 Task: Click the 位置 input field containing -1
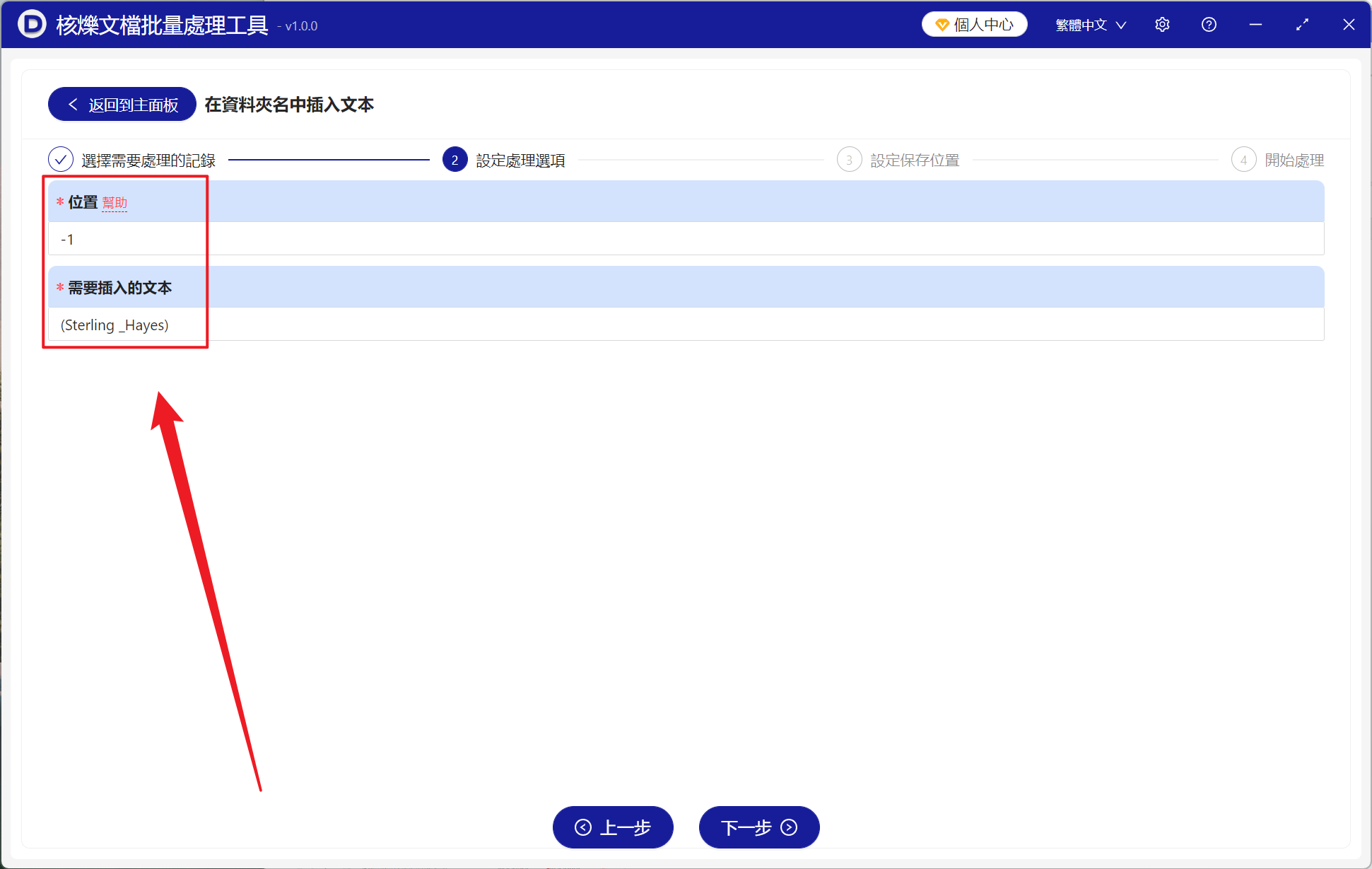click(x=686, y=239)
